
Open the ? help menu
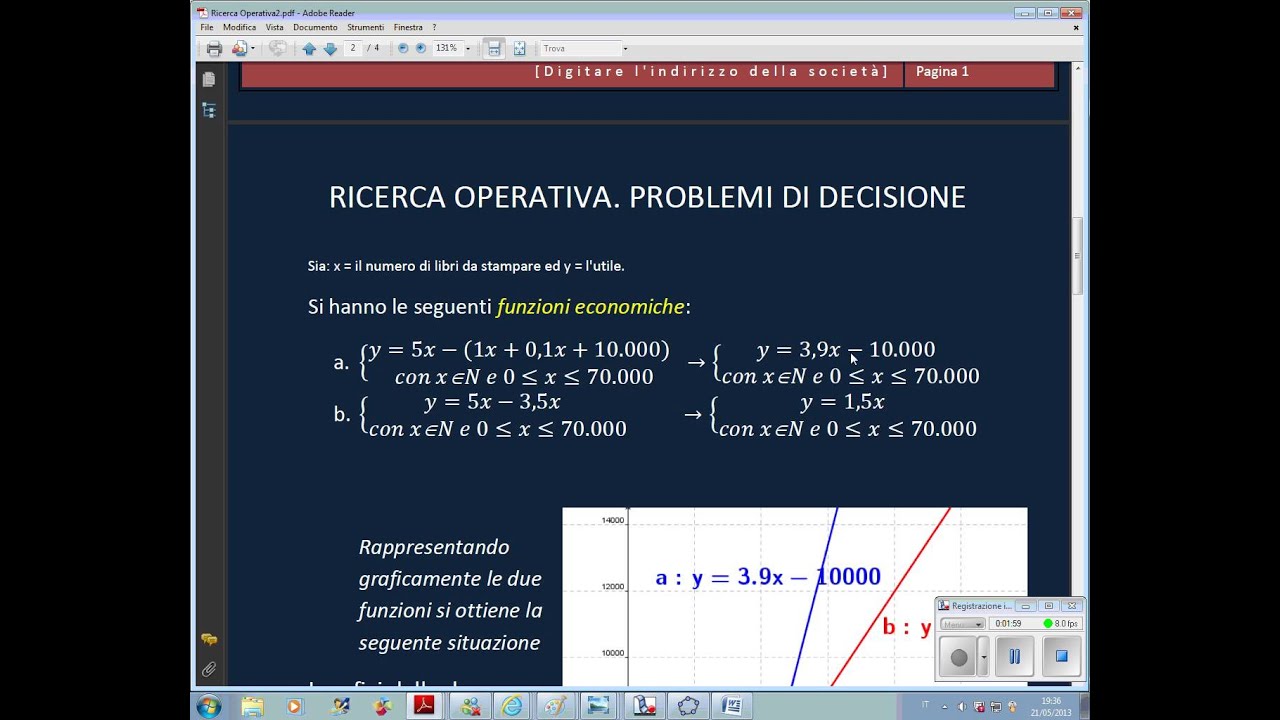(434, 27)
